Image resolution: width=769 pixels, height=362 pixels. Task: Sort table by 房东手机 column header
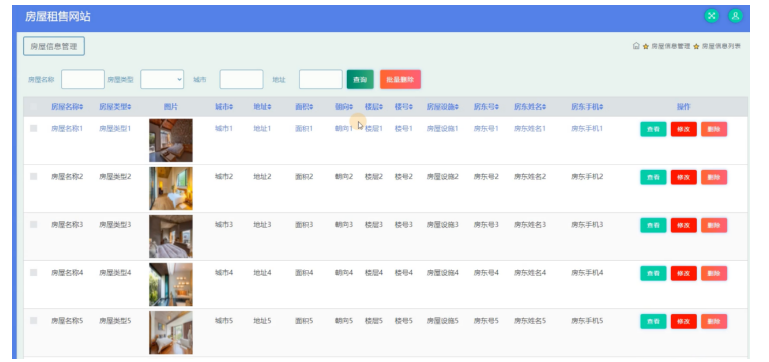[587, 106]
